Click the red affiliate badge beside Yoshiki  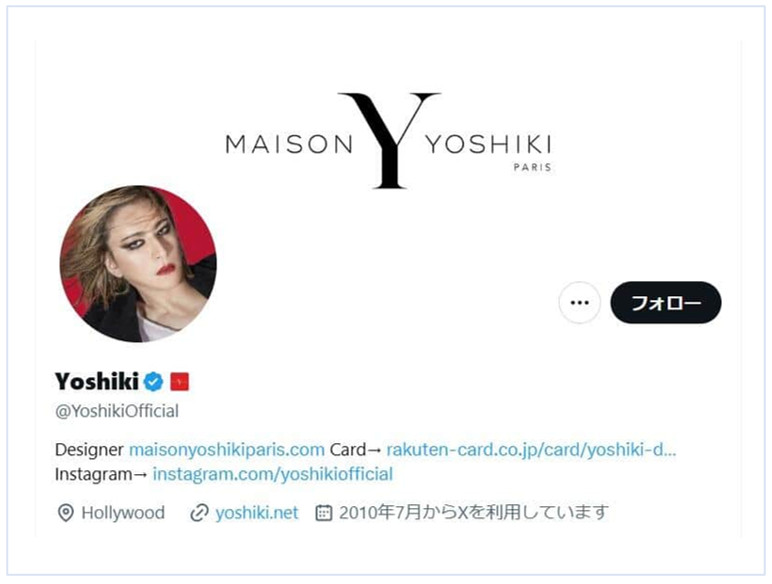[179, 382]
